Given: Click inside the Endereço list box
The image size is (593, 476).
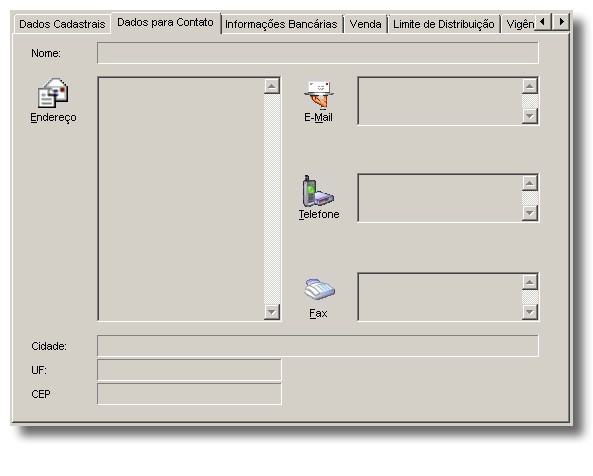Looking at the screenshot, I should (x=181, y=199).
